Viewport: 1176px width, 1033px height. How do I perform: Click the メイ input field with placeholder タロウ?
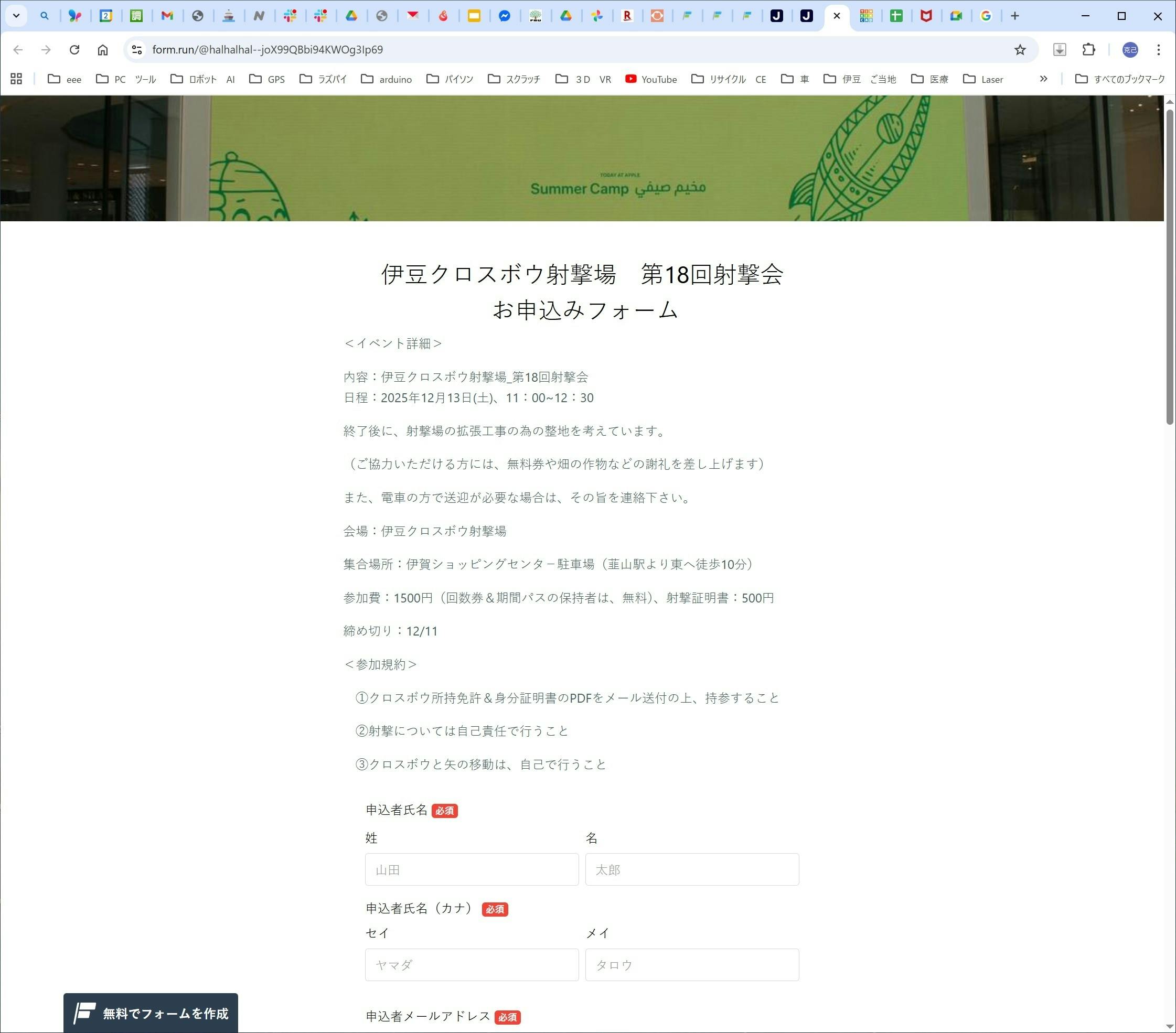(x=691, y=964)
